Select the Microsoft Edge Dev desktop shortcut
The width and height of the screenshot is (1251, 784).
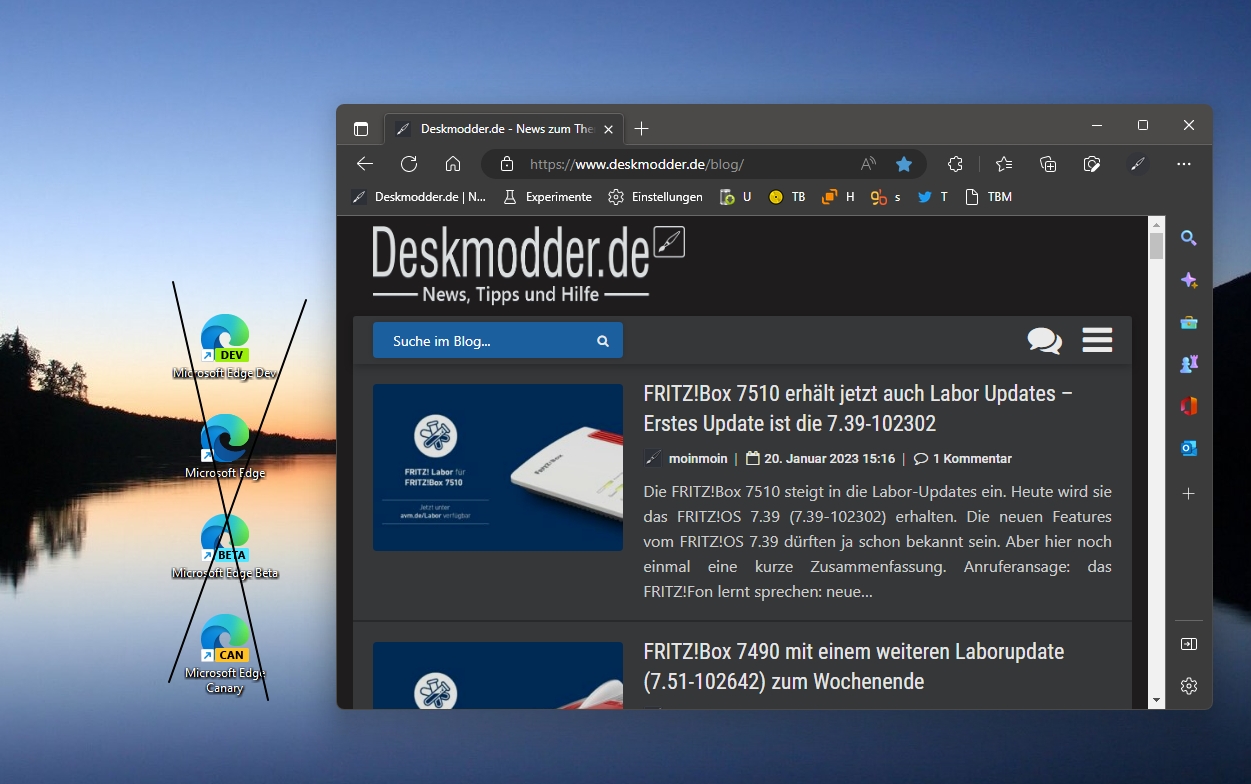pos(225,347)
